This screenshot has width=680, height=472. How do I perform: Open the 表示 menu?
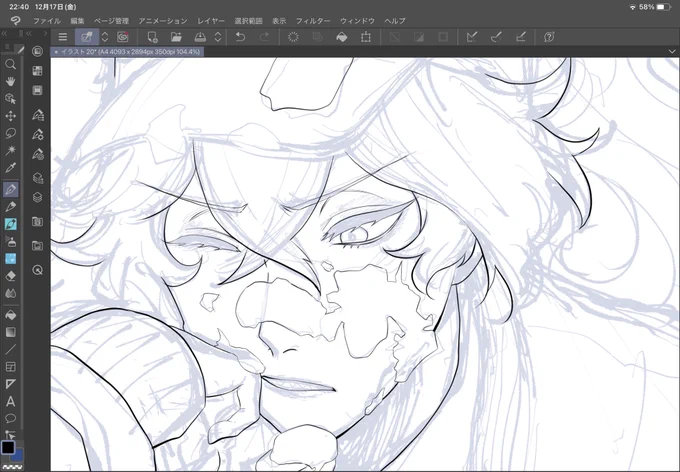(x=279, y=21)
